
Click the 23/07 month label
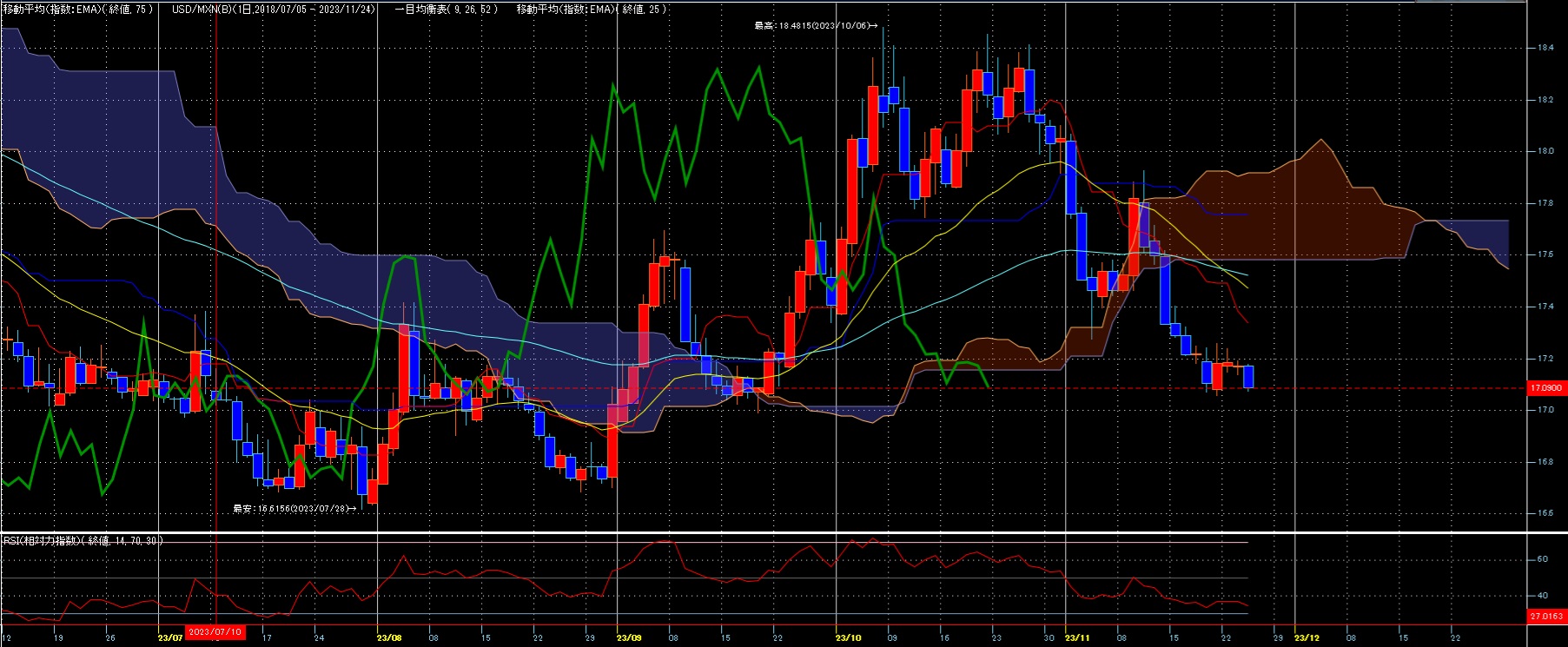point(170,637)
